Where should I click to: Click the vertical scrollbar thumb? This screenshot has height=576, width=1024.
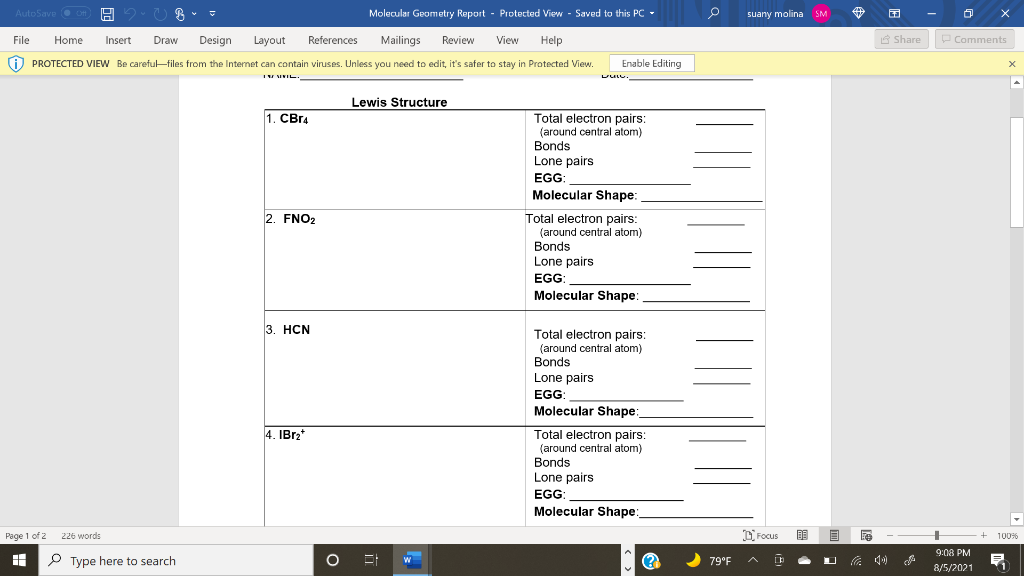point(1017,172)
